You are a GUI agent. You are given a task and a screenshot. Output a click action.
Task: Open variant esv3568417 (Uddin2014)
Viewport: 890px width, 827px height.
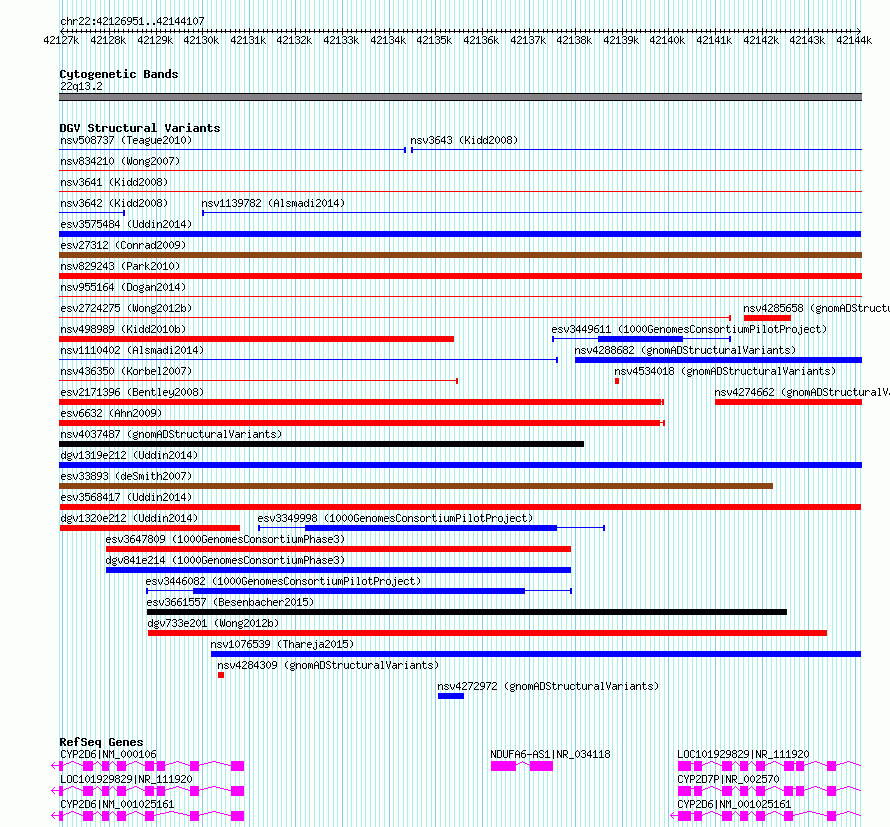126,497
